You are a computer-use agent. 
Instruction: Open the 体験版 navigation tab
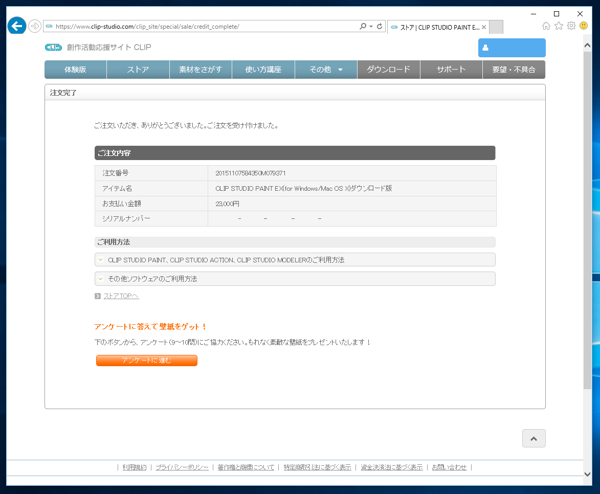(x=75, y=69)
